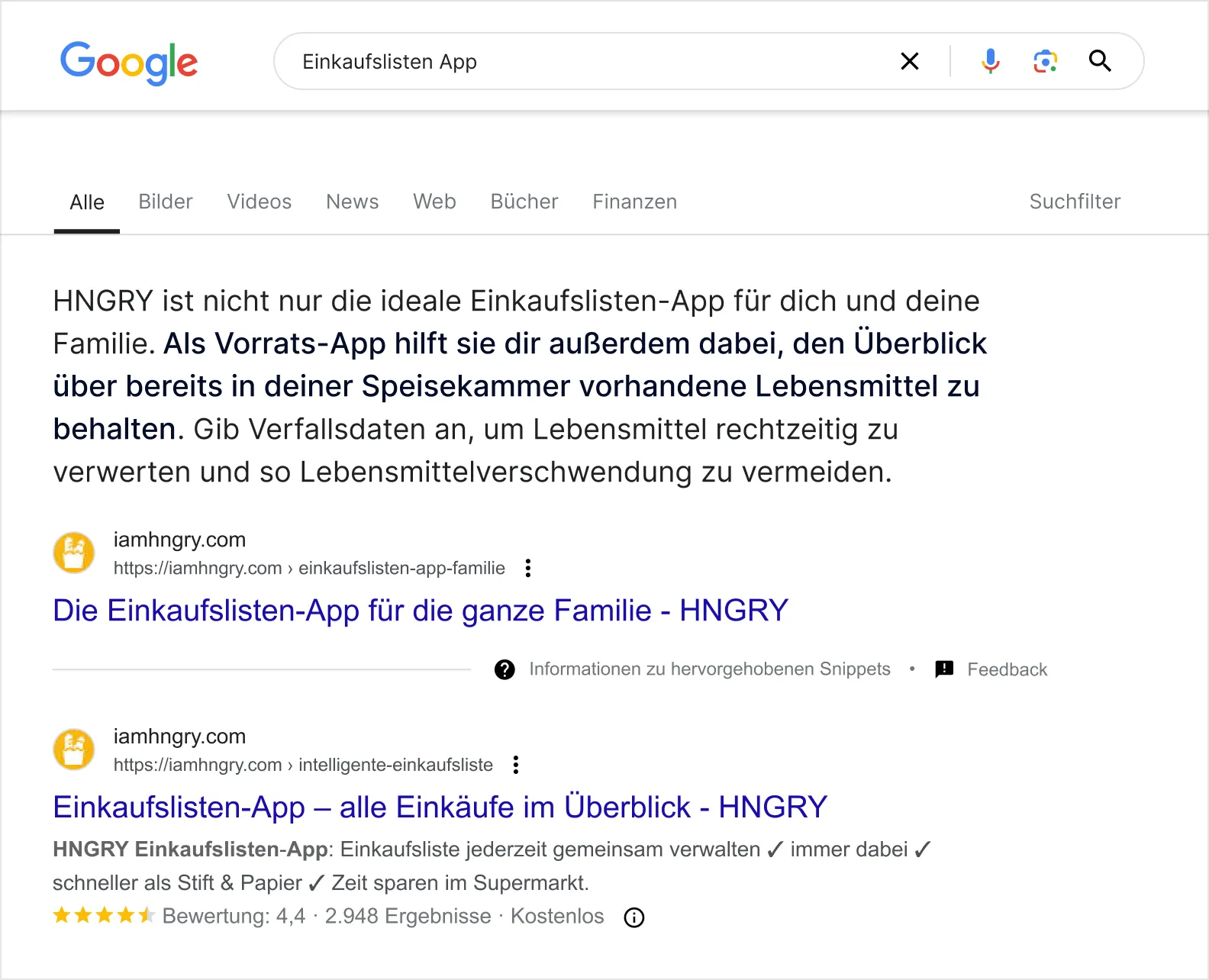This screenshot has width=1209, height=980.
Task: Open the einkaufslisten-app-familie result's three-dot menu
Action: click(528, 568)
